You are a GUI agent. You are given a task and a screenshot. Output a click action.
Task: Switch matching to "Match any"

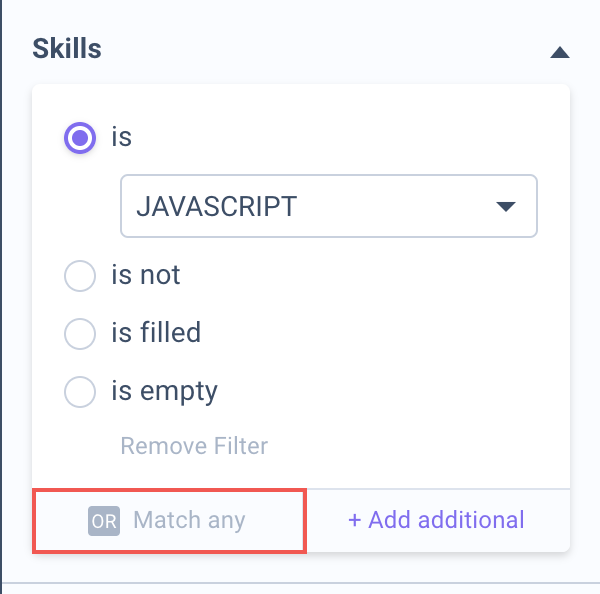(169, 520)
